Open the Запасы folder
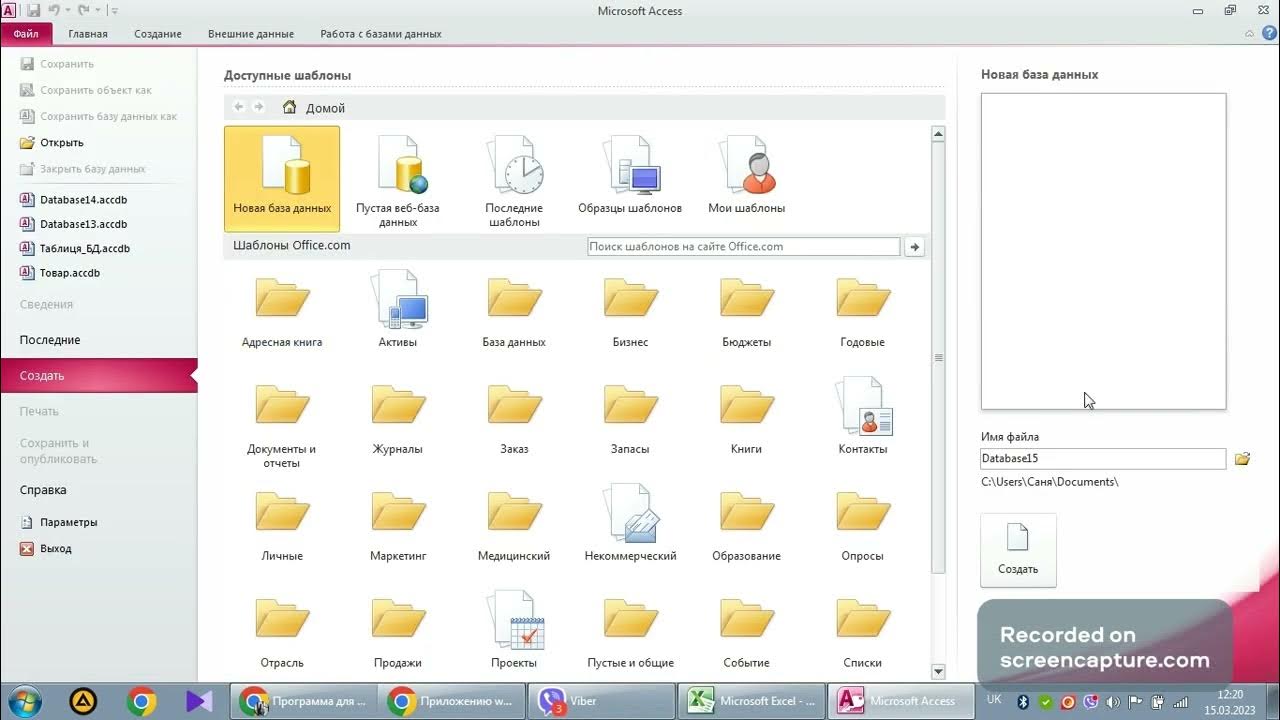1280x720 pixels. 630,418
